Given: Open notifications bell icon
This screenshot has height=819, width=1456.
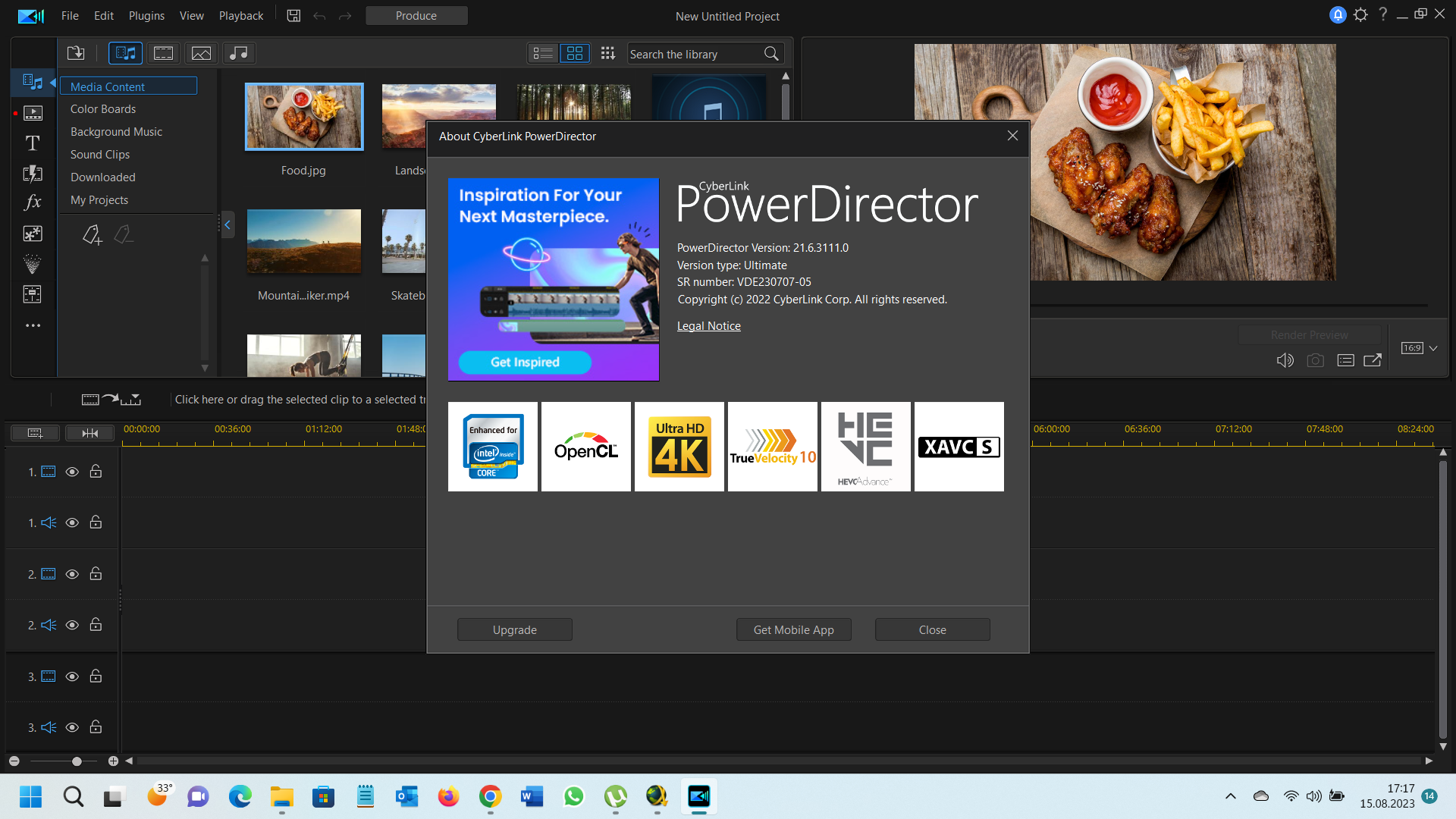Looking at the screenshot, I should pyautogui.click(x=1338, y=15).
